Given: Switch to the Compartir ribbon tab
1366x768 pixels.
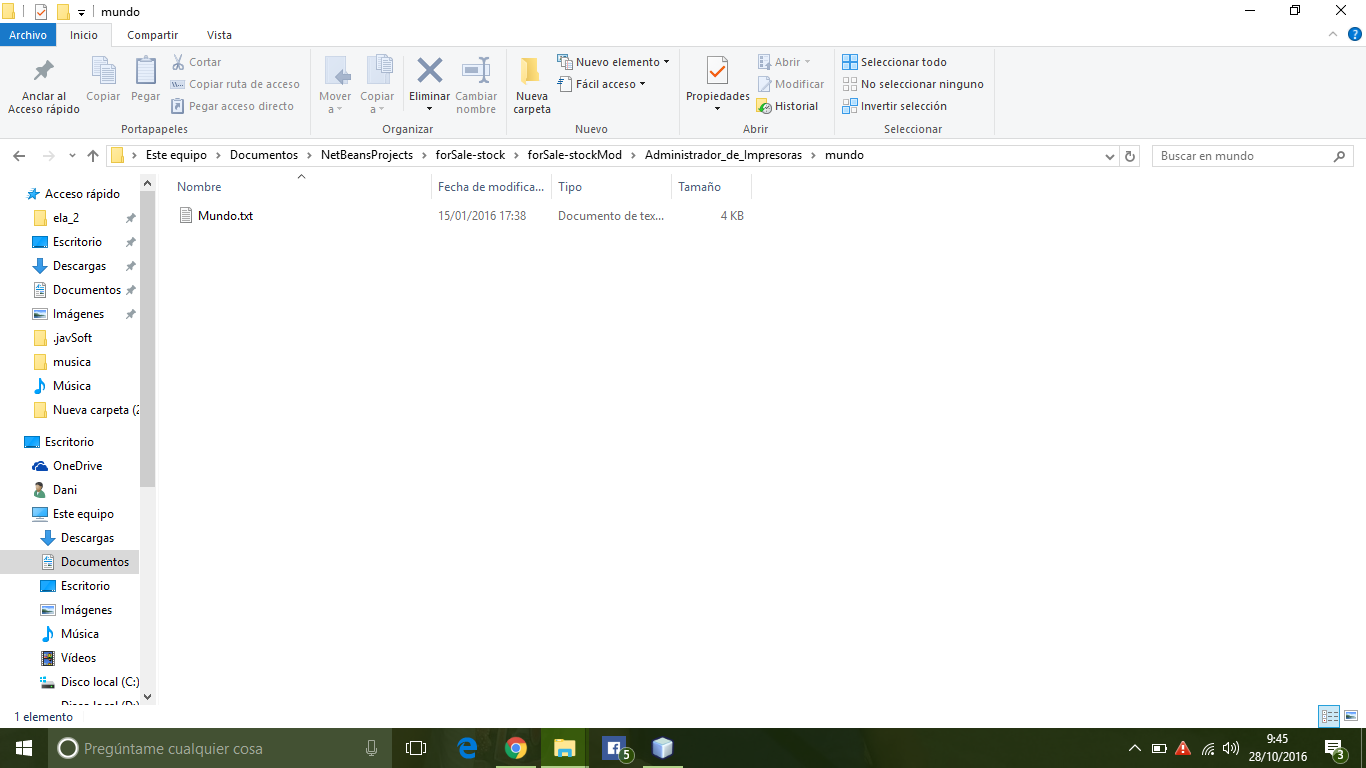Looking at the screenshot, I should coord(153,35).
